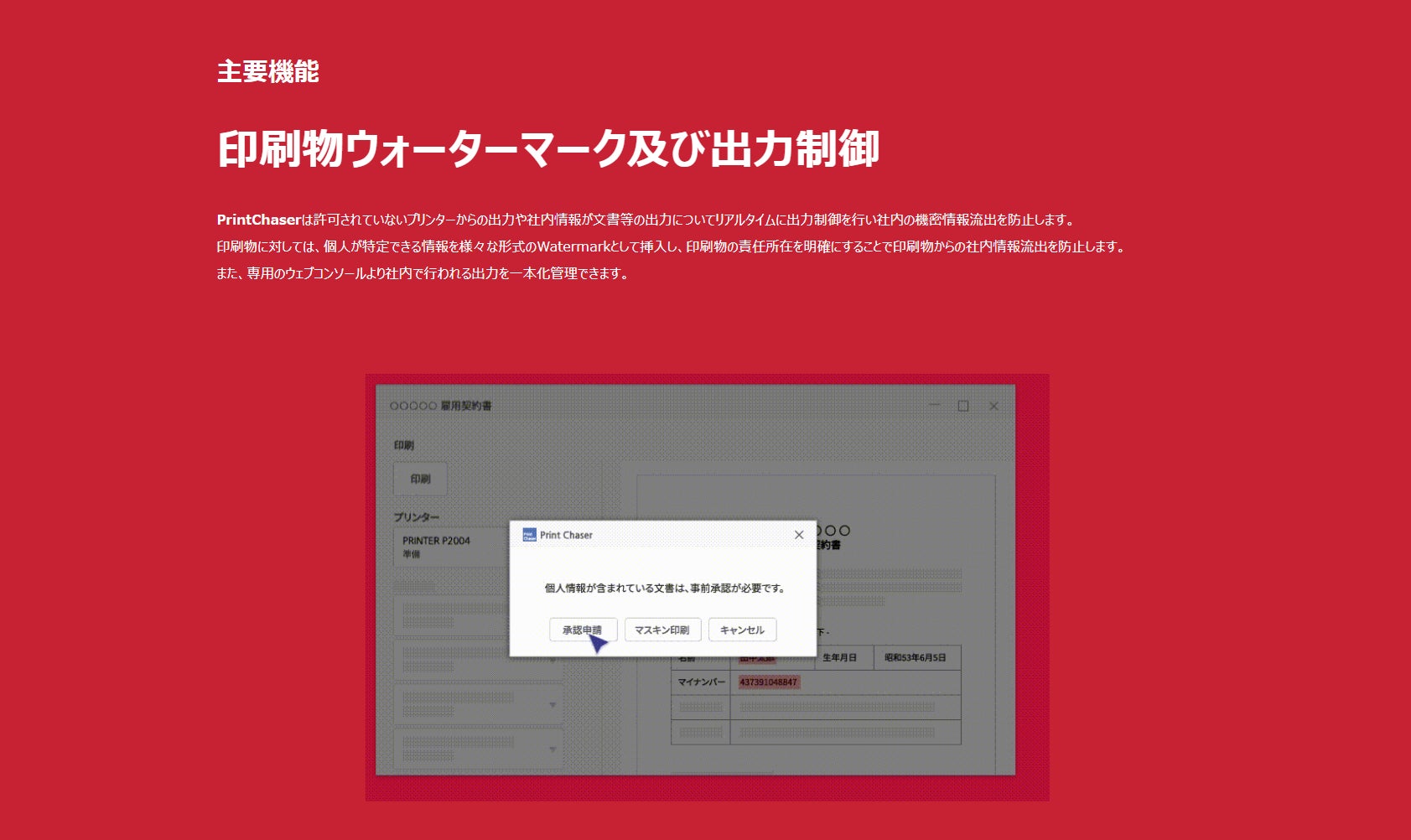Click the 主要機能 heading
Image resolution: width=1411 pixels, height=840 pixels.
pos(268,71)
